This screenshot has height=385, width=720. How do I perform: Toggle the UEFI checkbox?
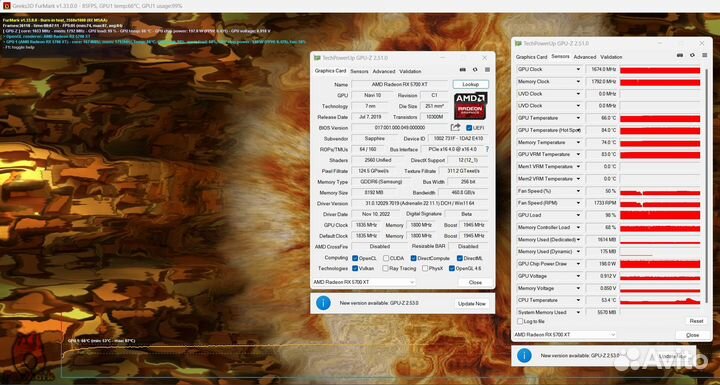point(469,128)
